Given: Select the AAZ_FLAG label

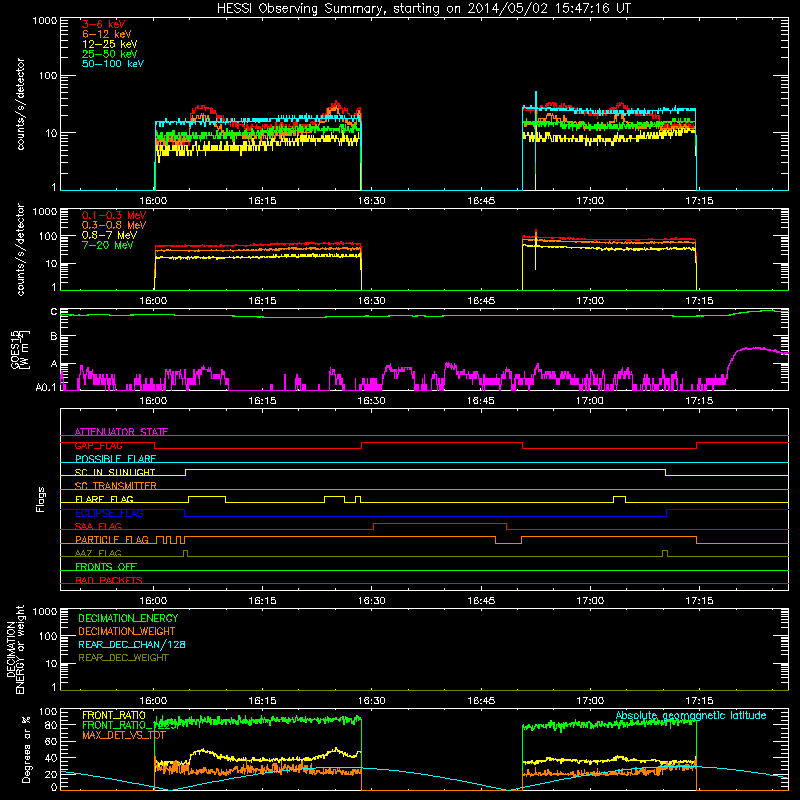Looking at the screenshot, I should click(x=98, y=553).
